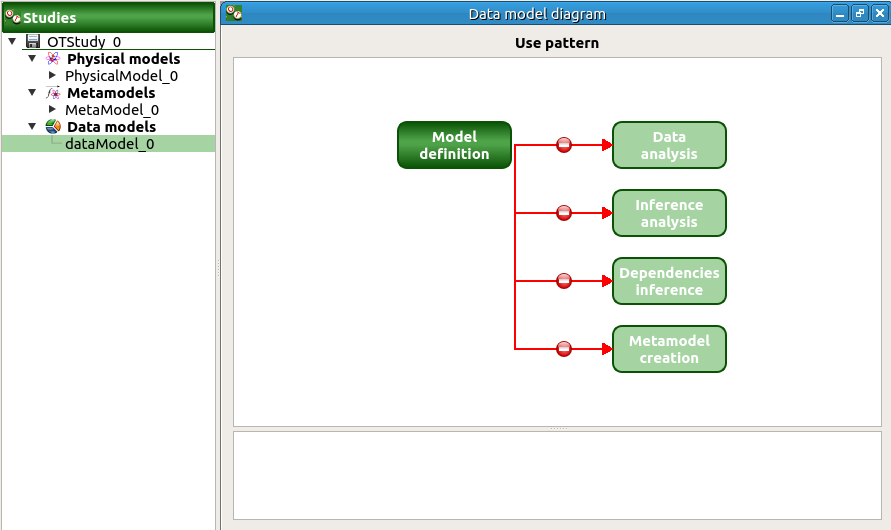
Task: Click the red blocked icon before Inference analysis
Action: pyautogui.click(x=564, y=213)
